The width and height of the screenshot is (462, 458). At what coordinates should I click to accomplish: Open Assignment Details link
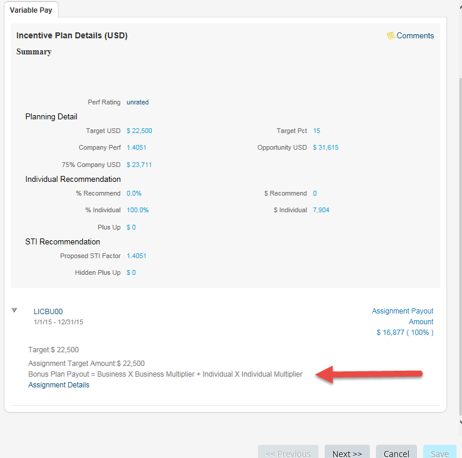click(59, 385)
